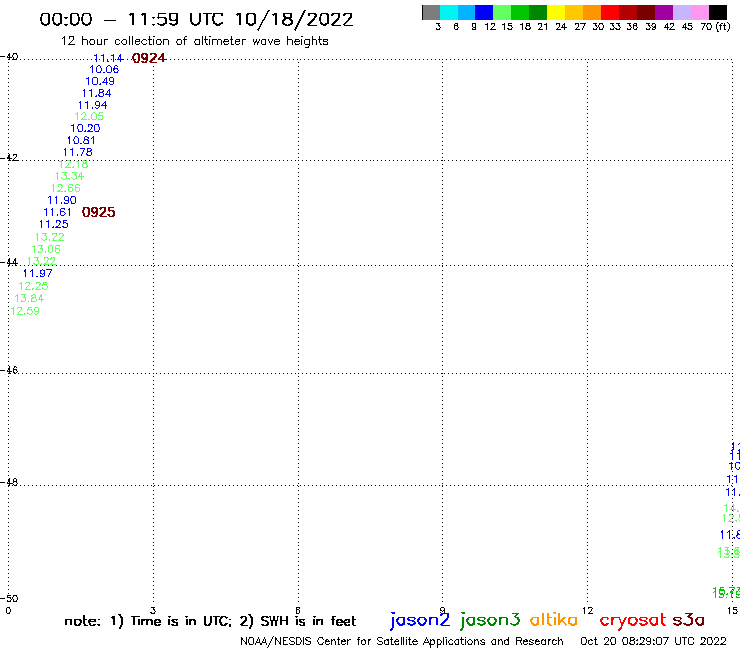This screenshot has height=650, width=740.
Task: Click the scale value '33'
Action: tap(615, 27)
